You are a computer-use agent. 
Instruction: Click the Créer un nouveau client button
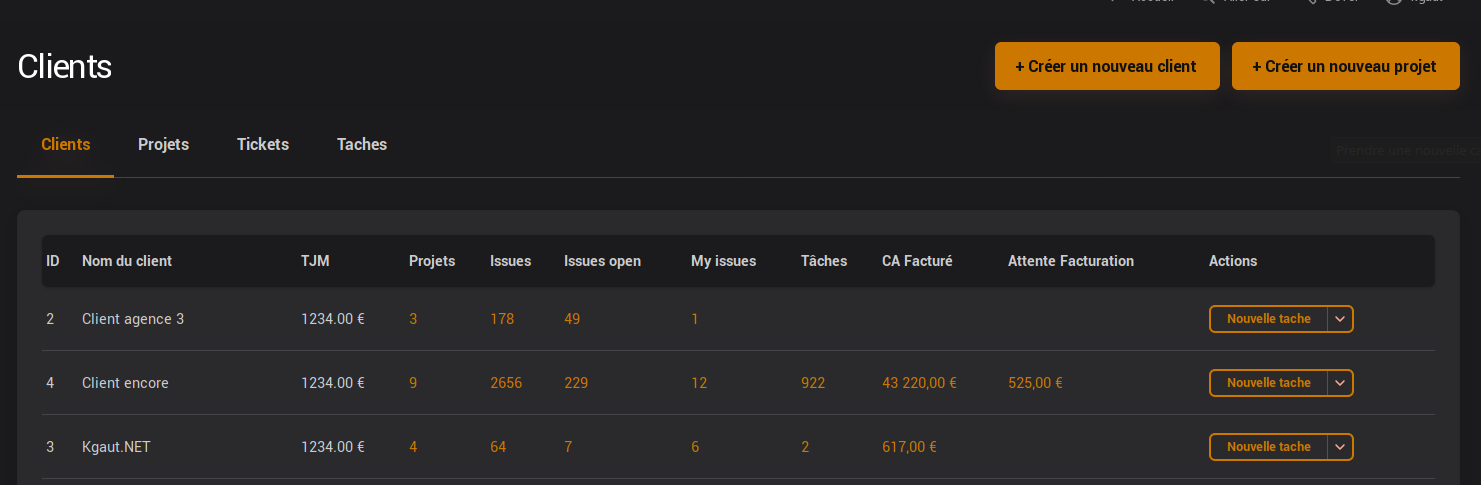1106,67
